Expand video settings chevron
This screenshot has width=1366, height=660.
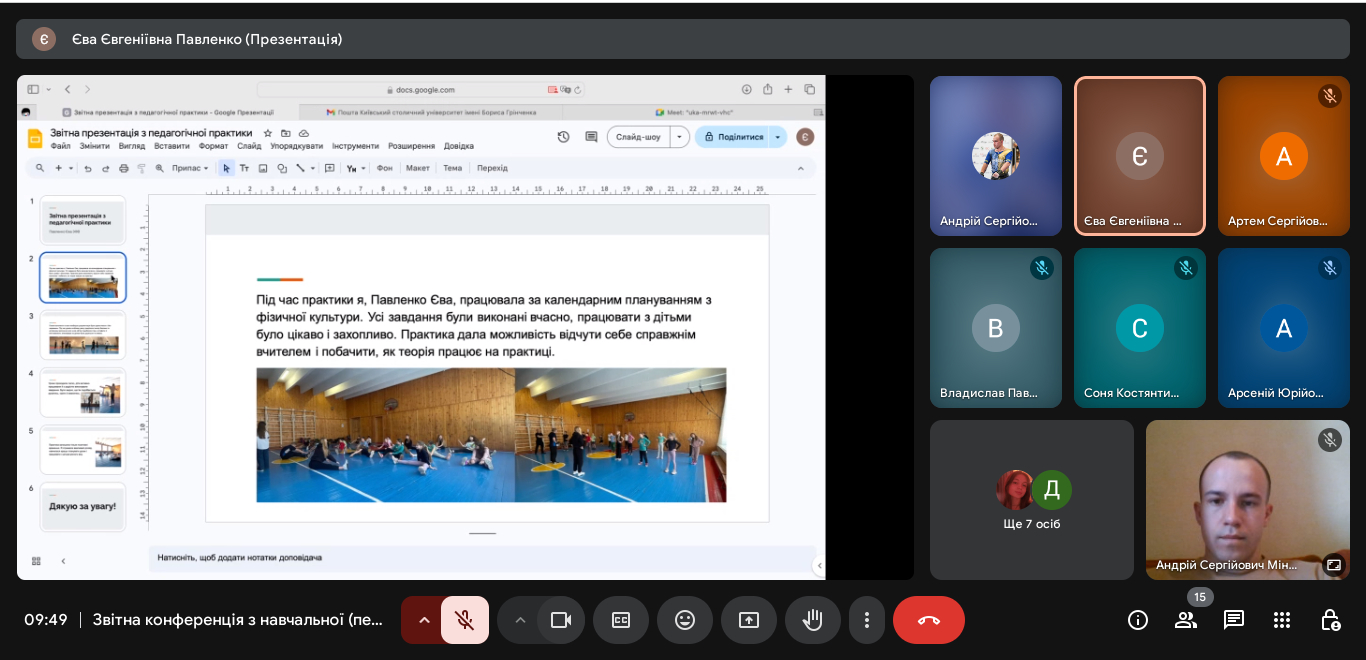coord(520,620)
